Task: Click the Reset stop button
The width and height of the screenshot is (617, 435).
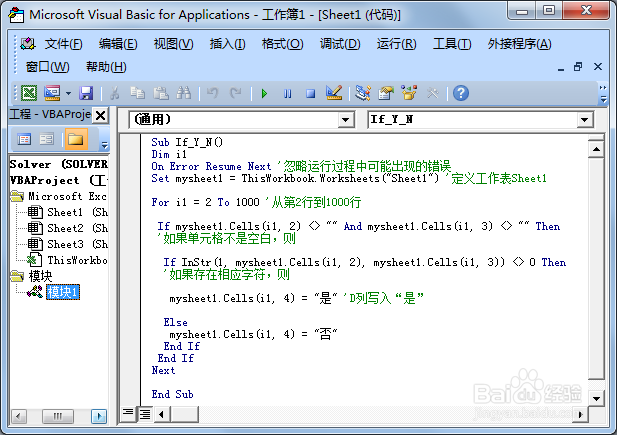Action: tap(310, 94)
